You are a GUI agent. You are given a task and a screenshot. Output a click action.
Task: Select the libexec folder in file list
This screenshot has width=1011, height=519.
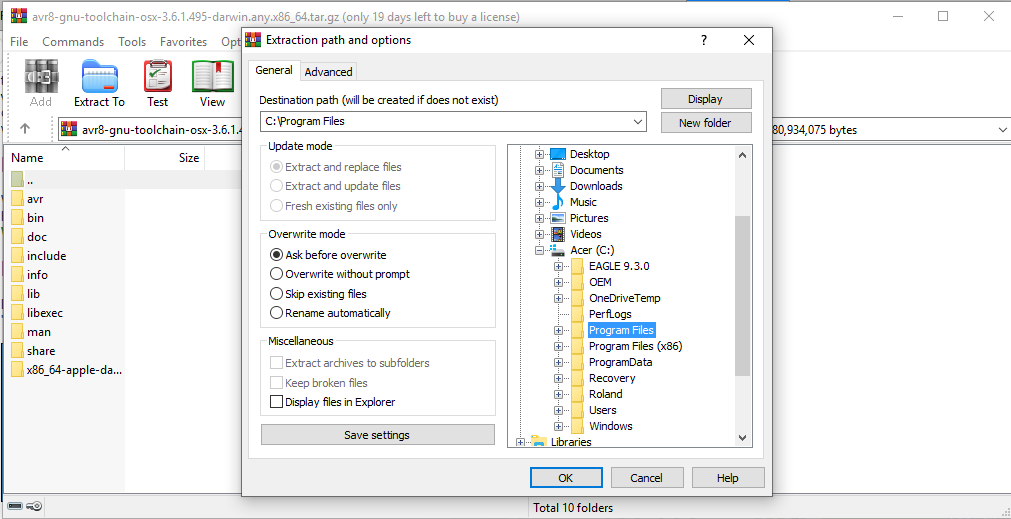(x=44, y=313)
